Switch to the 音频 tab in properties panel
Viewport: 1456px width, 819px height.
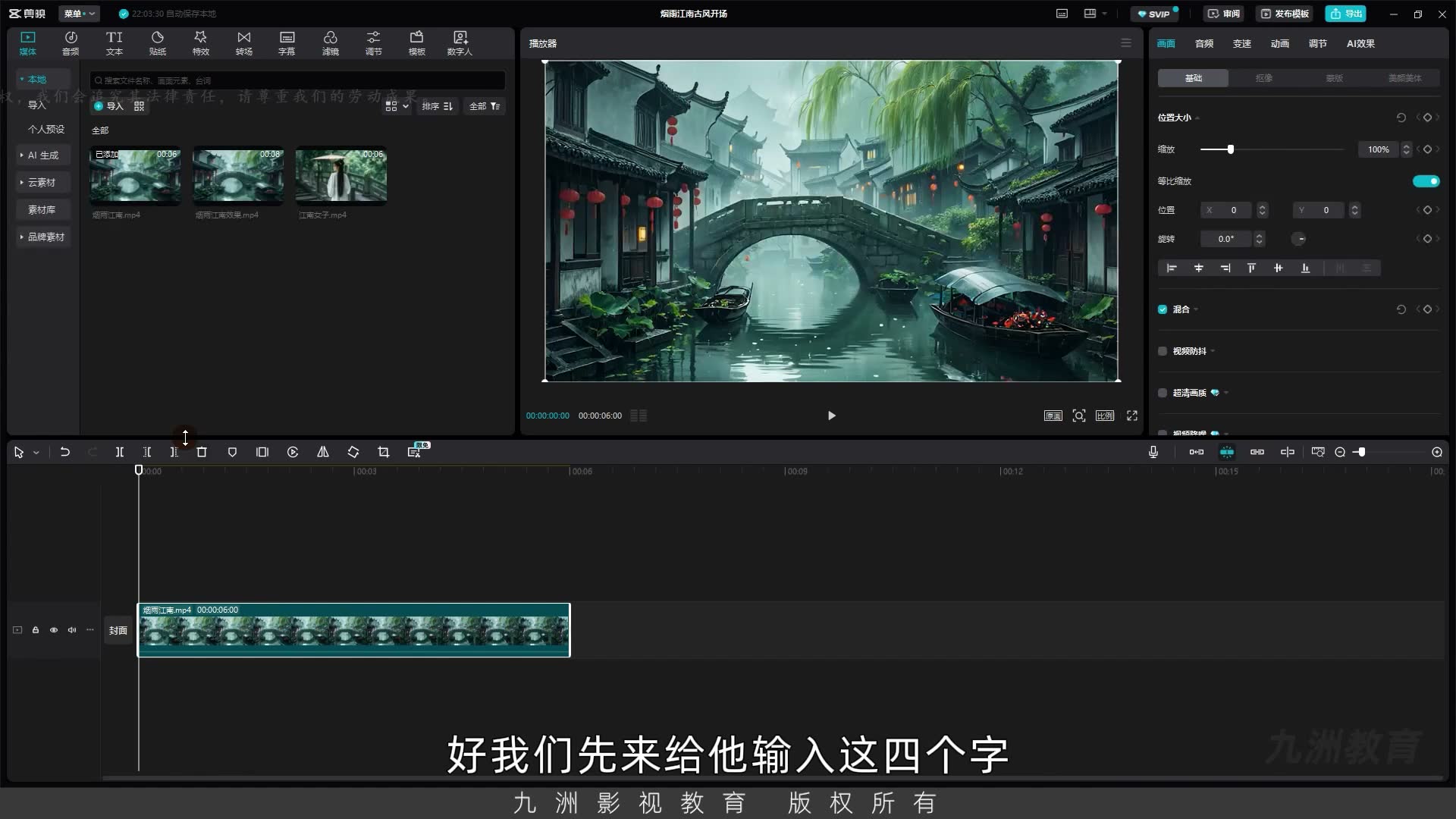pyautogui.click(x=1204, y=44)
